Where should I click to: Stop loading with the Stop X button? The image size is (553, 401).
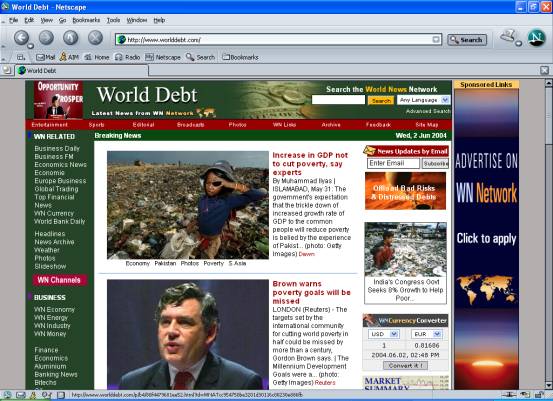click(95, 37)
